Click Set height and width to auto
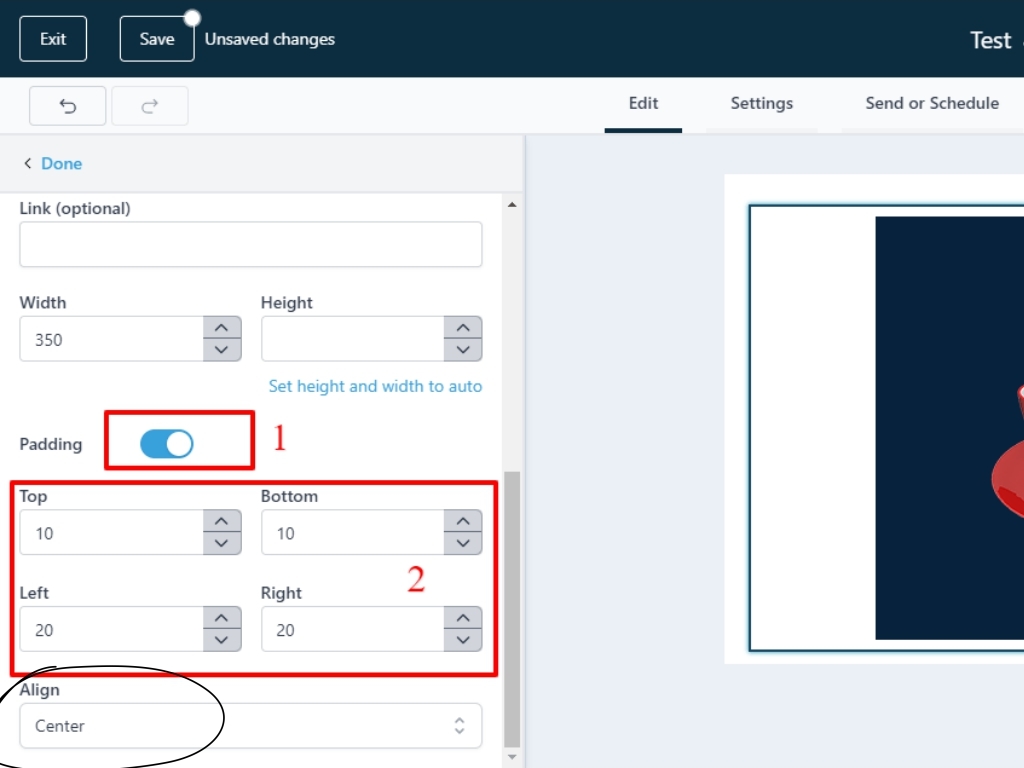Viewport: 1024px width, 768px height. 376,386
